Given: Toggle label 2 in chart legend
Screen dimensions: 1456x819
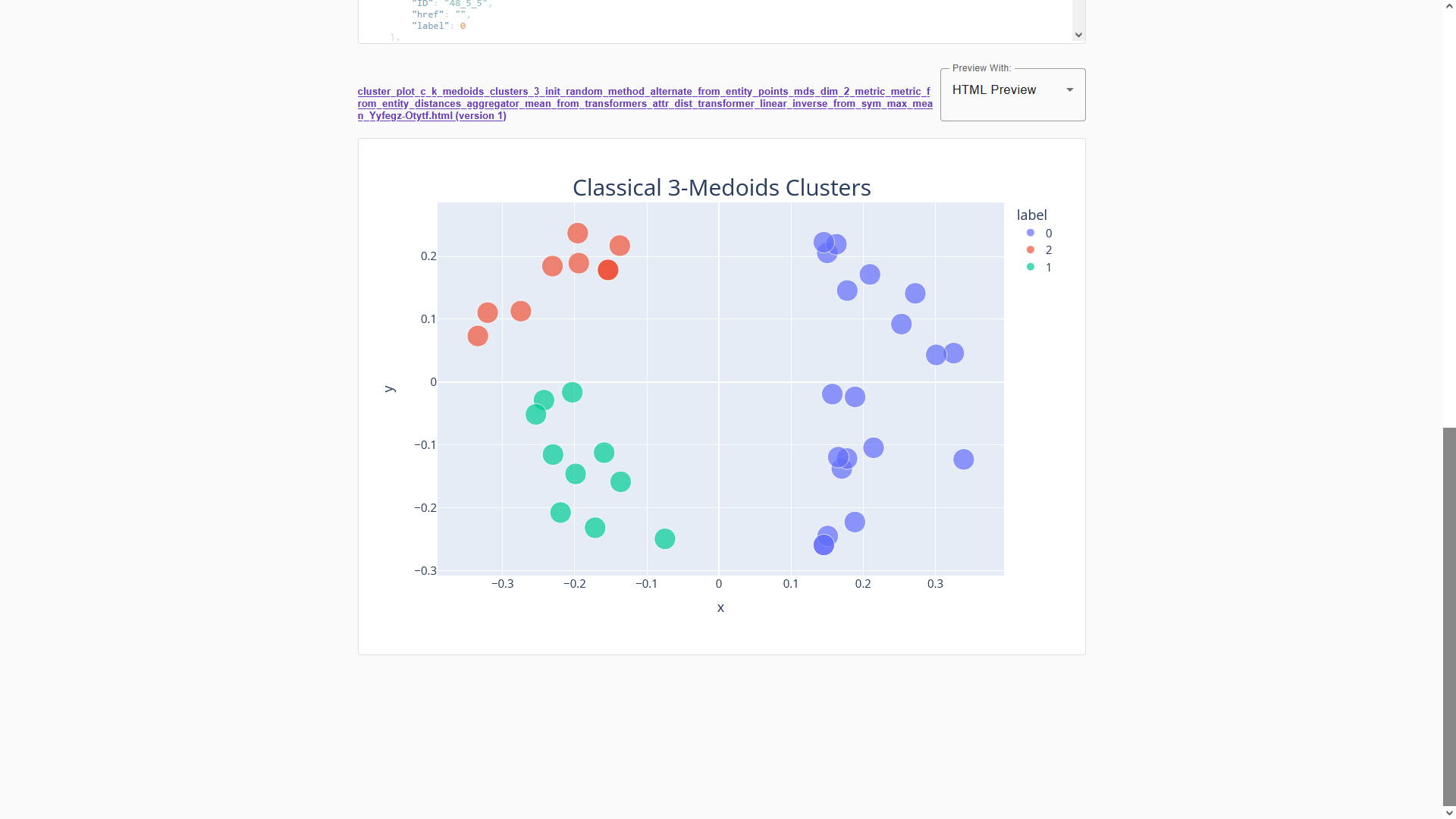Looking at the screenshot, I should pyautogui.click(x=1039, y=249).
